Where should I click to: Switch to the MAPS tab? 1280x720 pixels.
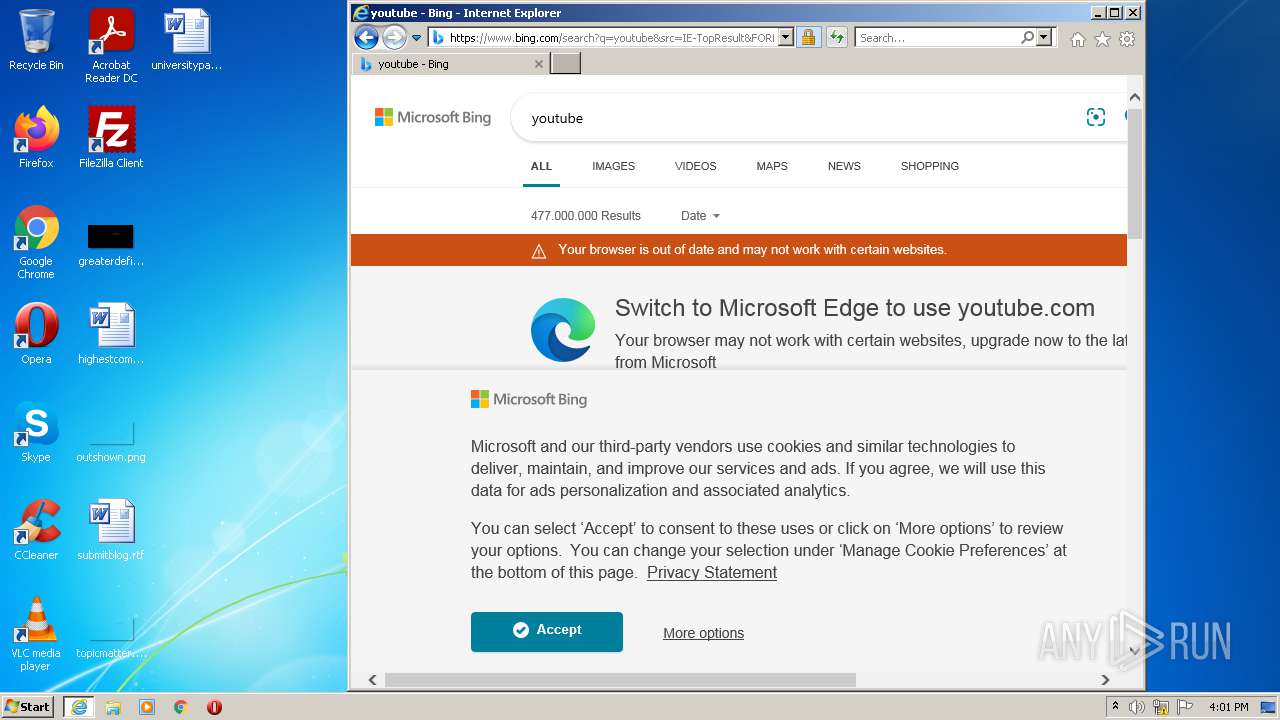[x=772, y=166]
